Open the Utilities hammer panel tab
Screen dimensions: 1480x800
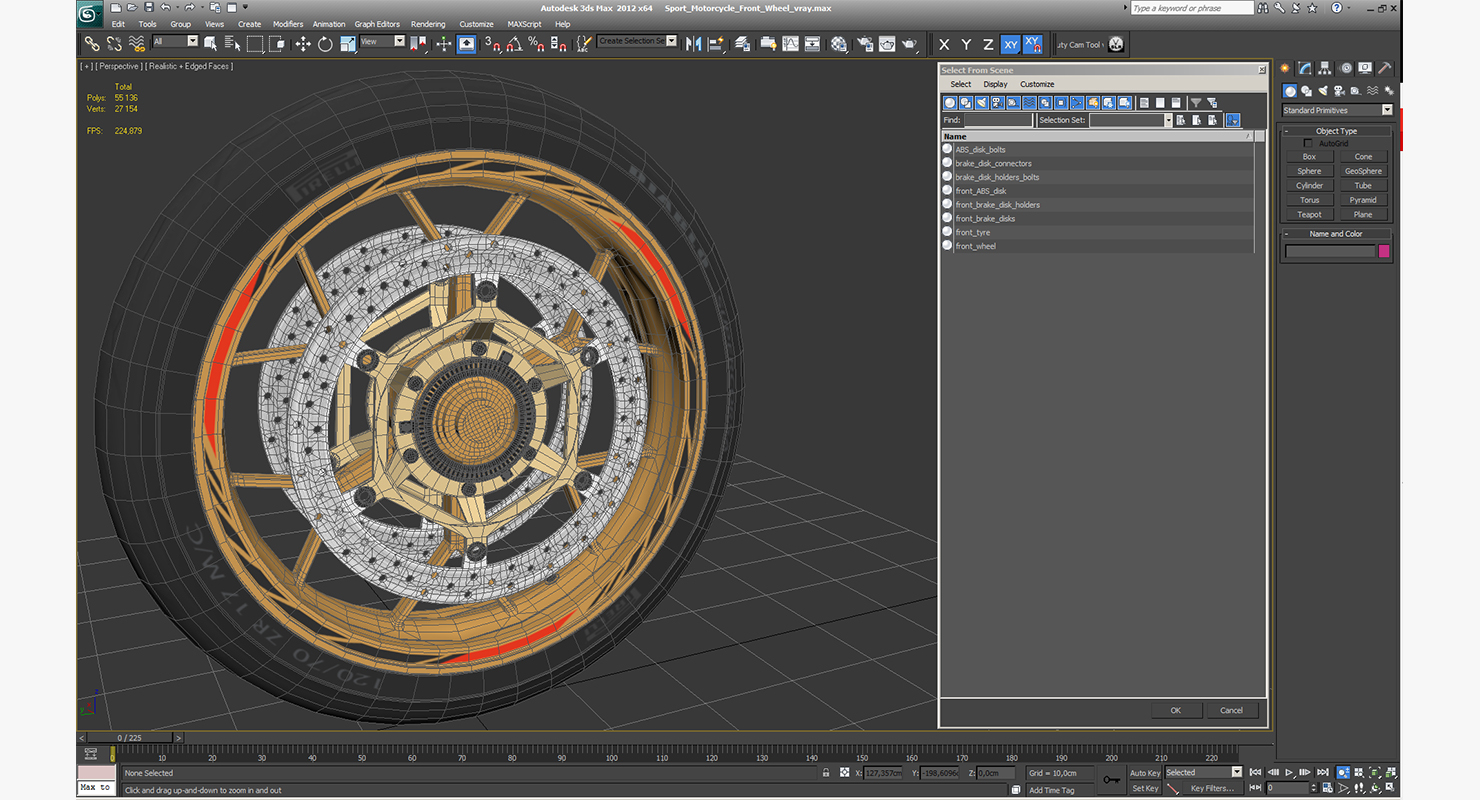pyautogui.click(x=1385, y=69)
